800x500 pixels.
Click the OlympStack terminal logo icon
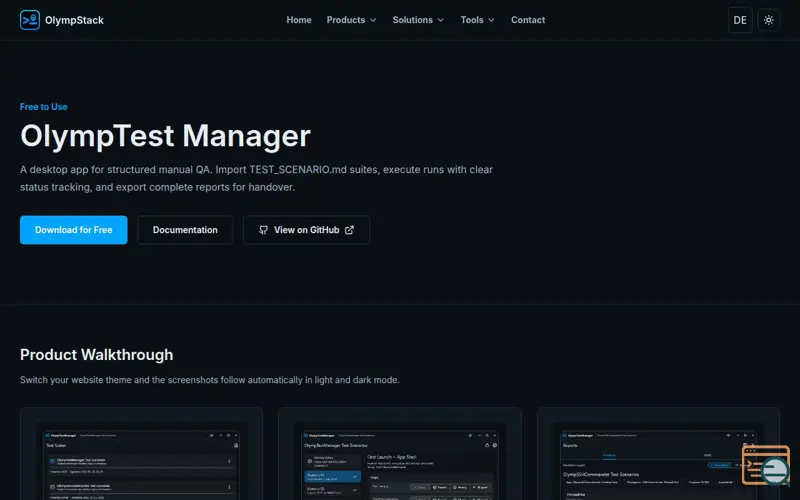tap(30, 20)
